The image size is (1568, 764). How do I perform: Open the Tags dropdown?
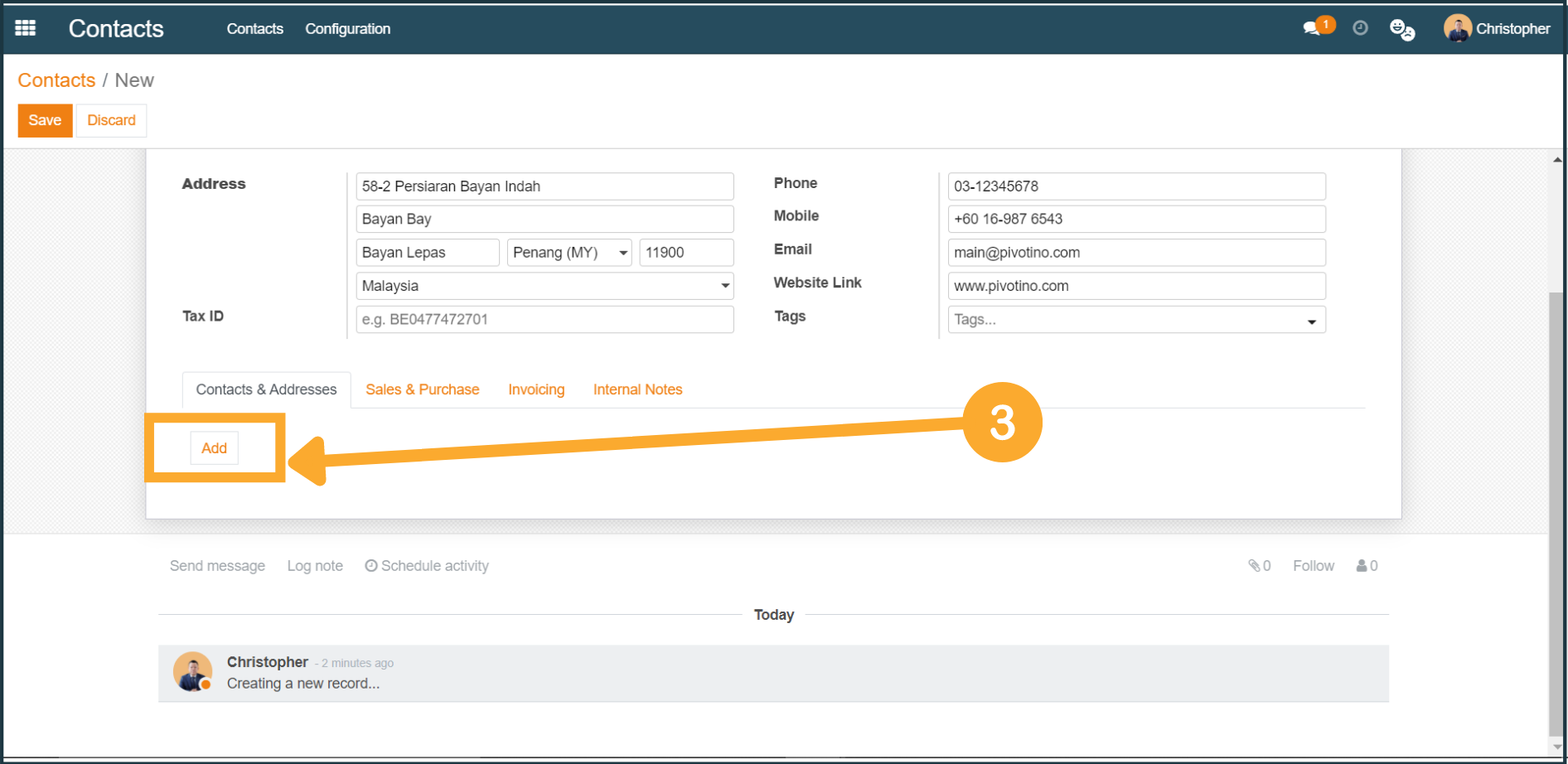(x=1311, y=321)
